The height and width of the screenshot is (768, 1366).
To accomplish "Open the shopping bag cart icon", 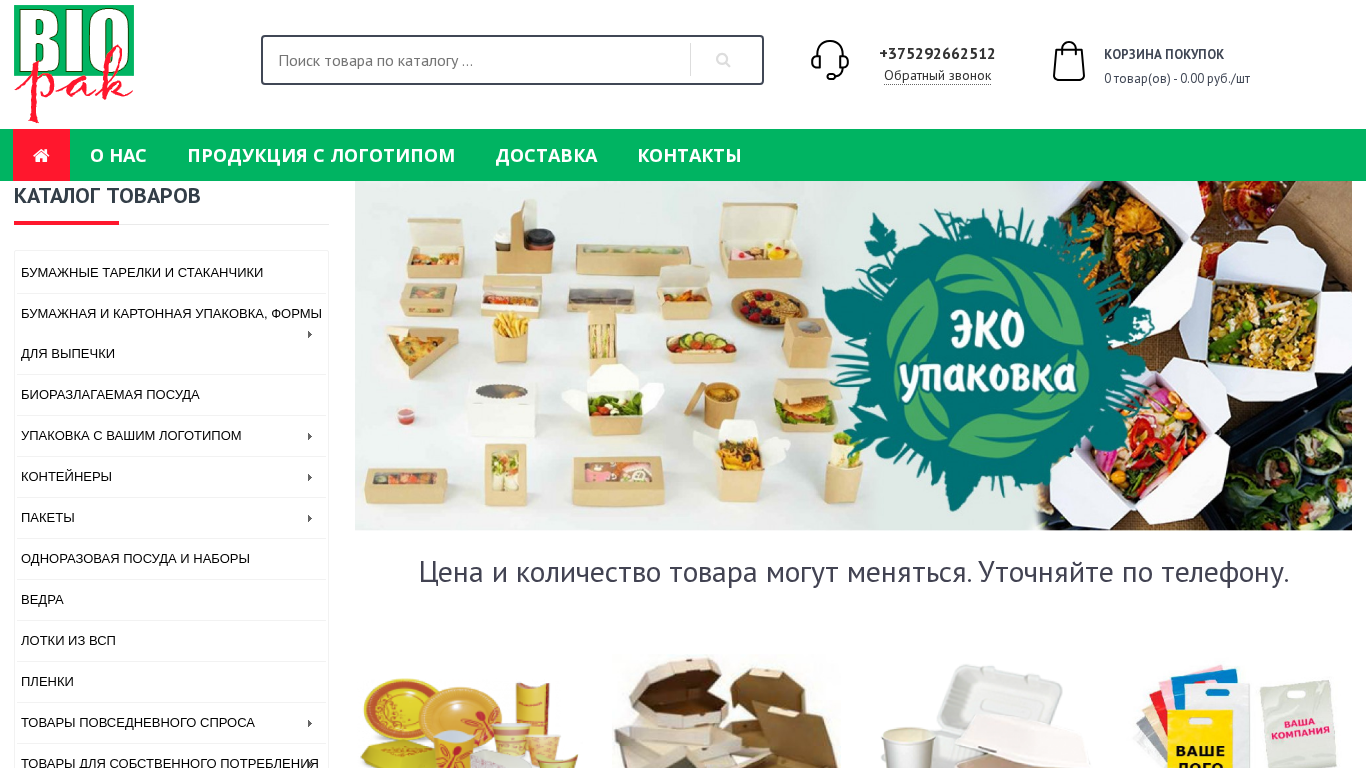I will tap(1069, 61).
